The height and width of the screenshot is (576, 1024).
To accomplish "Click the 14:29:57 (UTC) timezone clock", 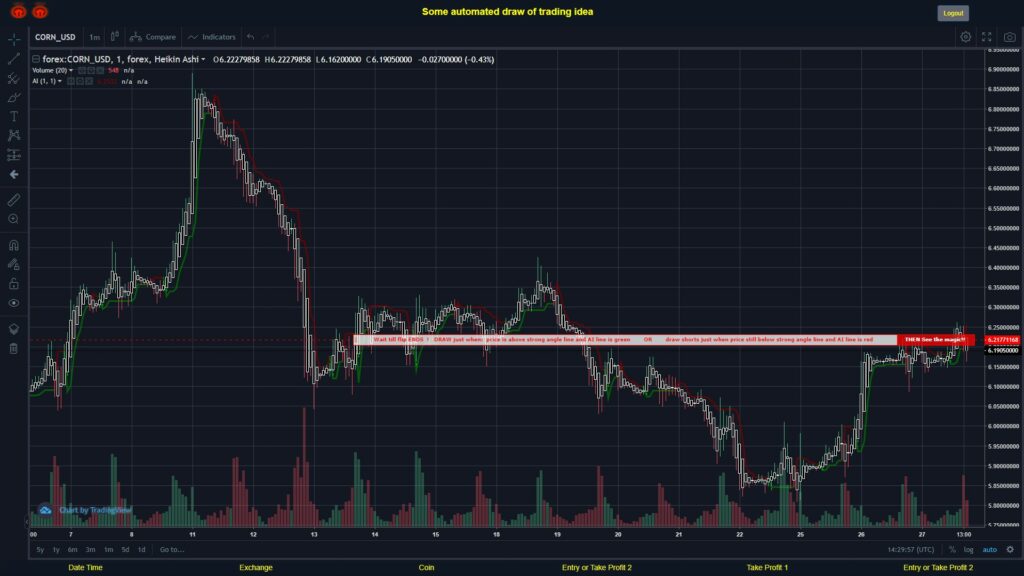I will (x=911, y=550).
